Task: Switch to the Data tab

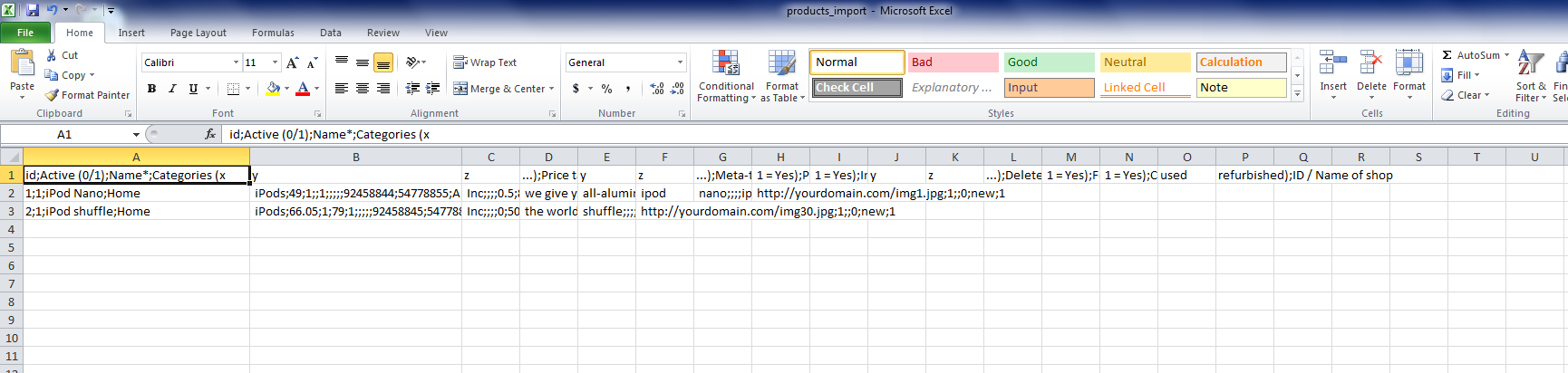Action: pos(331,33)
